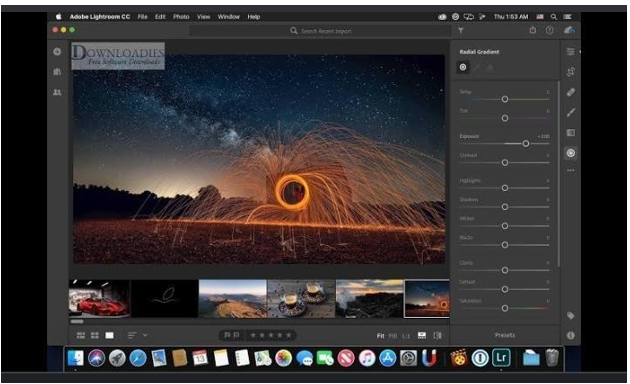Flag photo as picked

click(x=227, y=335)
